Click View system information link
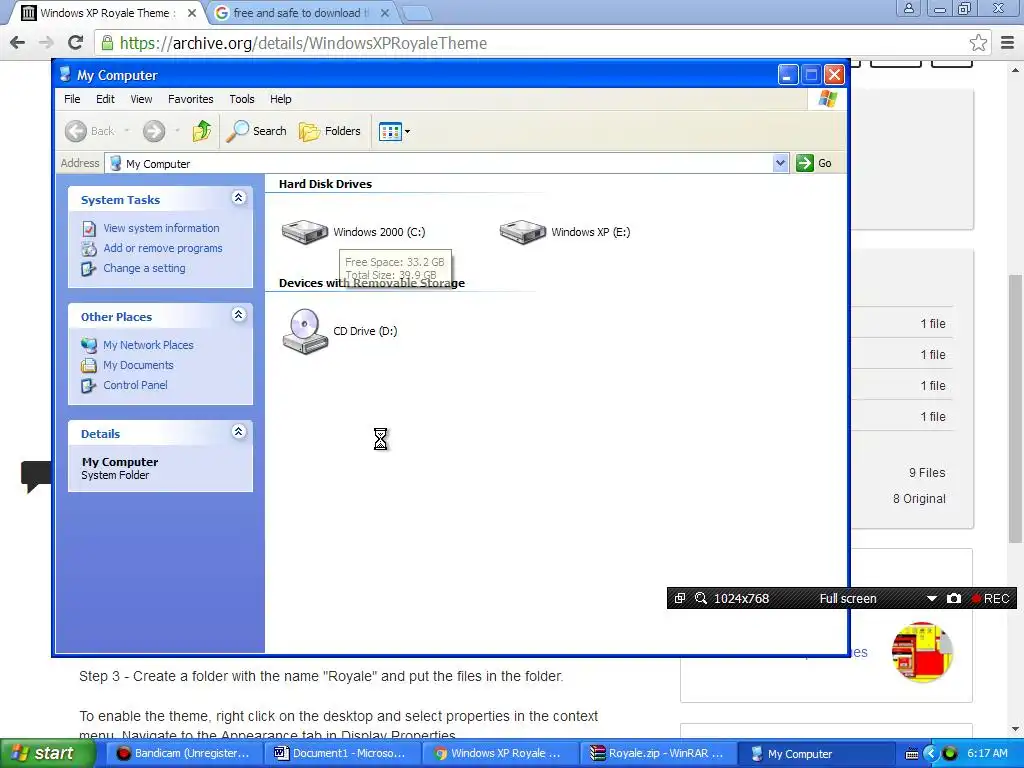This screenshot has width=1024, height=768. tap(161, 228)
